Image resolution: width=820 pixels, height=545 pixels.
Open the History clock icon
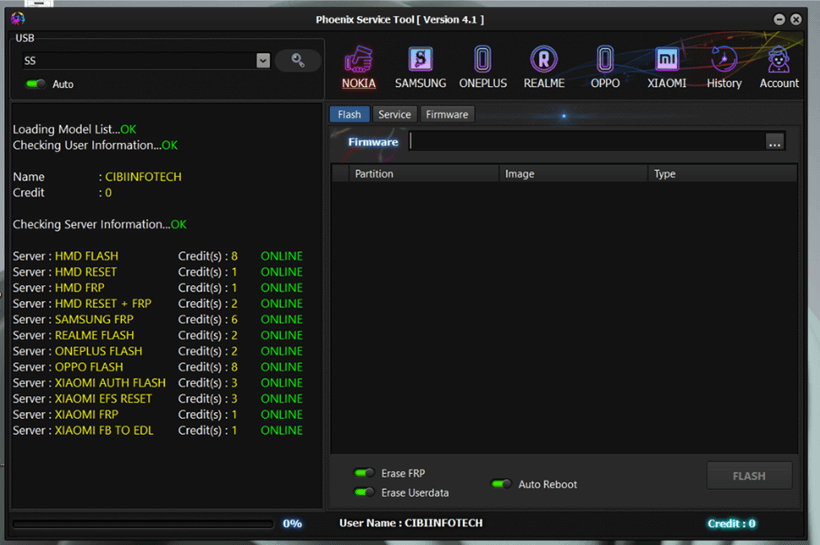click(x=723, y=61)
